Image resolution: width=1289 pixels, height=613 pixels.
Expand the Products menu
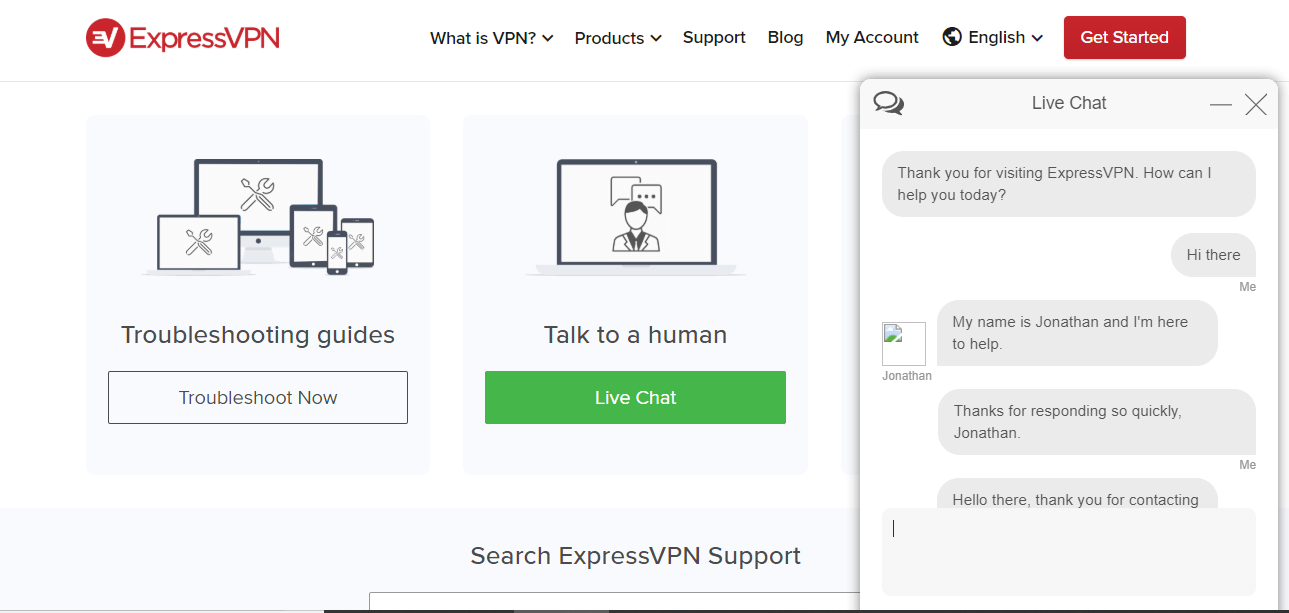coord(618,38)
